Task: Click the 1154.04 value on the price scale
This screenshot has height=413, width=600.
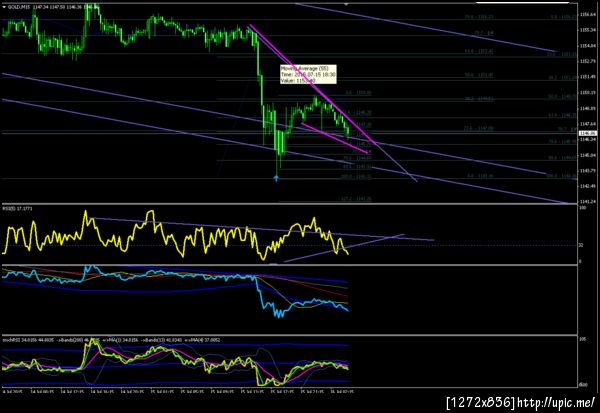Action: (588, 46)
